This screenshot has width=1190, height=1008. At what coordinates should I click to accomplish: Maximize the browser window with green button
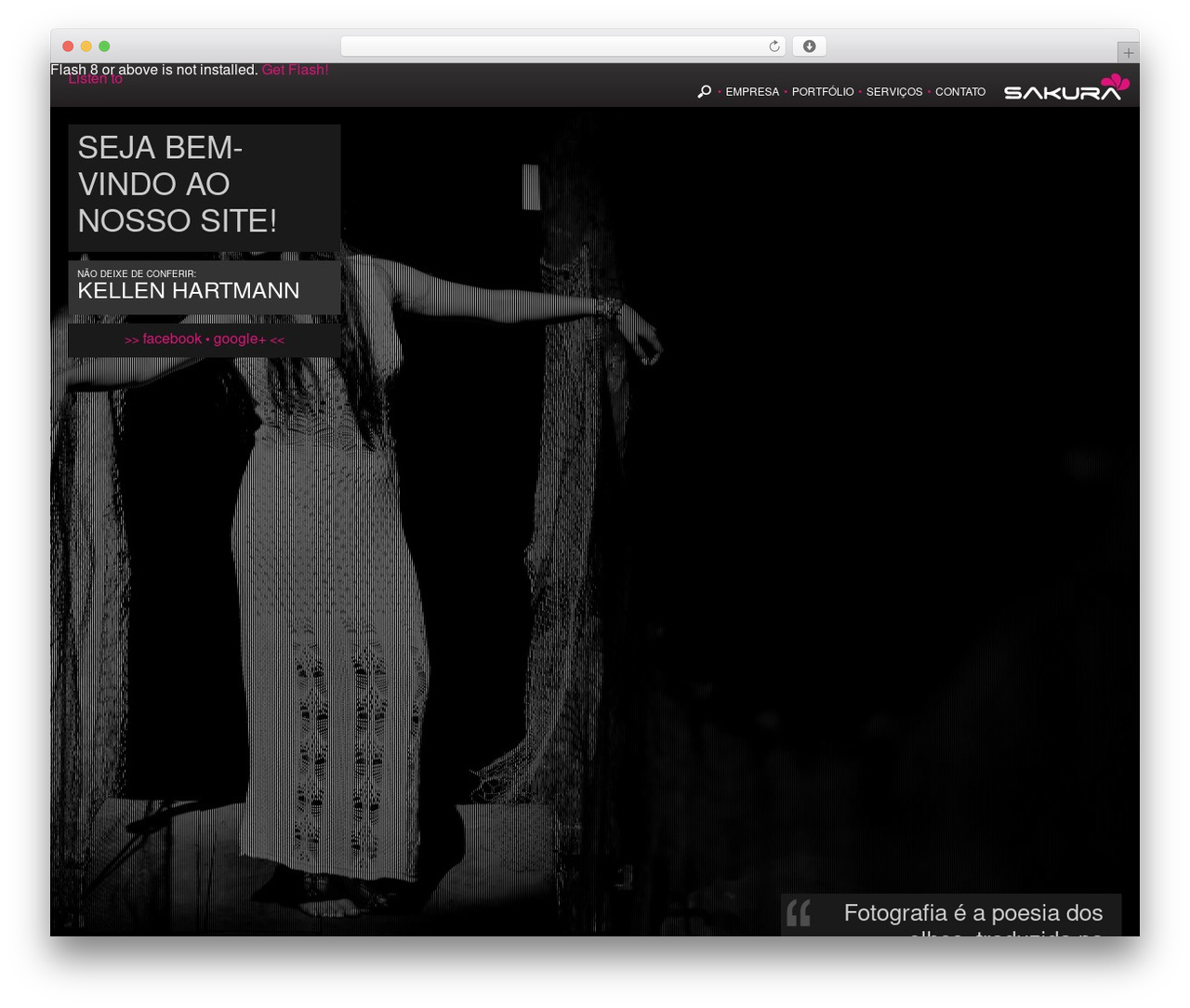point(104,46)
